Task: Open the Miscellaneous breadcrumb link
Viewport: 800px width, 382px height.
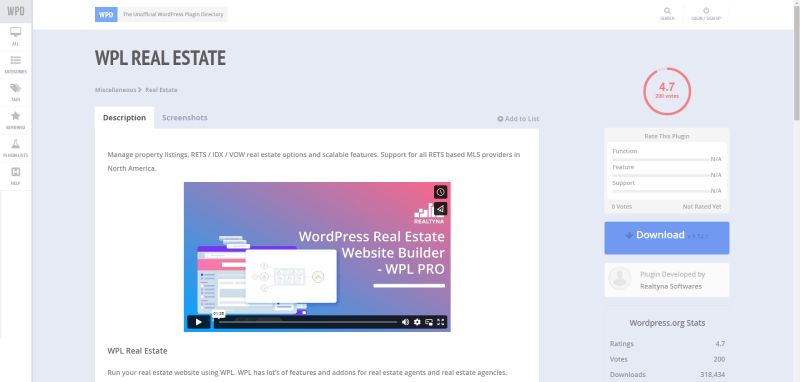Action: click(115, 90)
